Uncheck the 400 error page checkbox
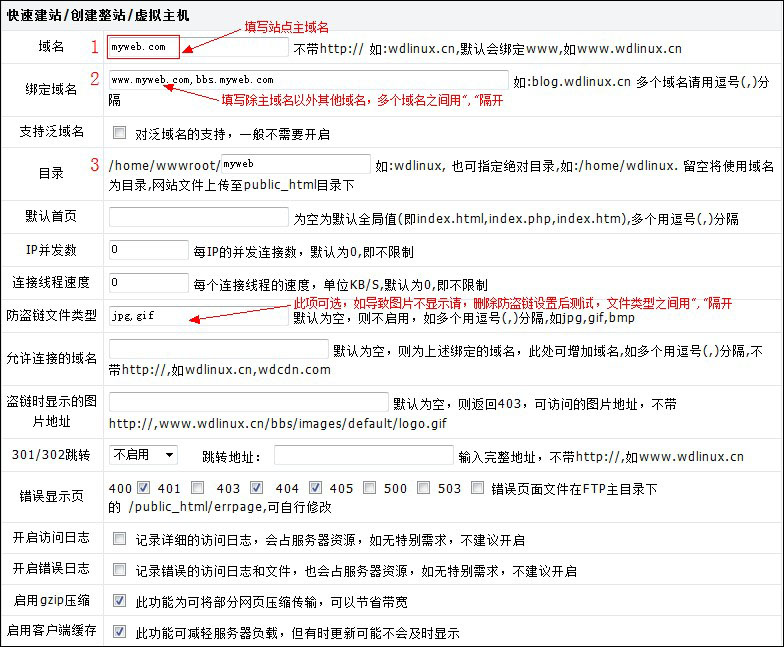 tap(143, 488)
